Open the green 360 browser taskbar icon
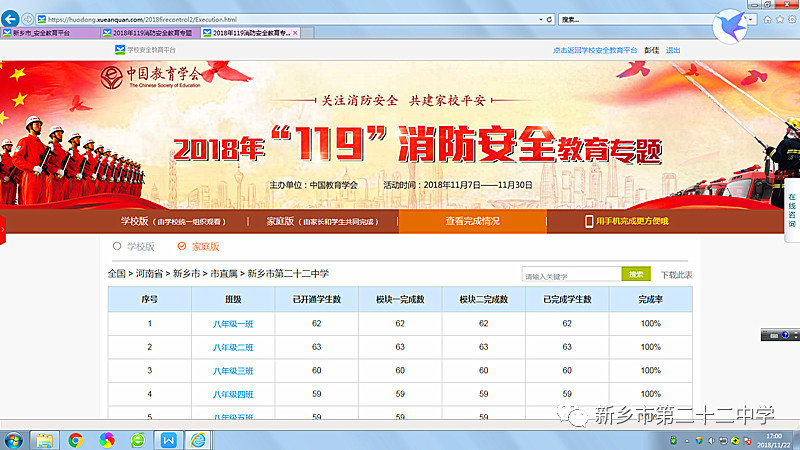800x450 pixels. (138, 440)
